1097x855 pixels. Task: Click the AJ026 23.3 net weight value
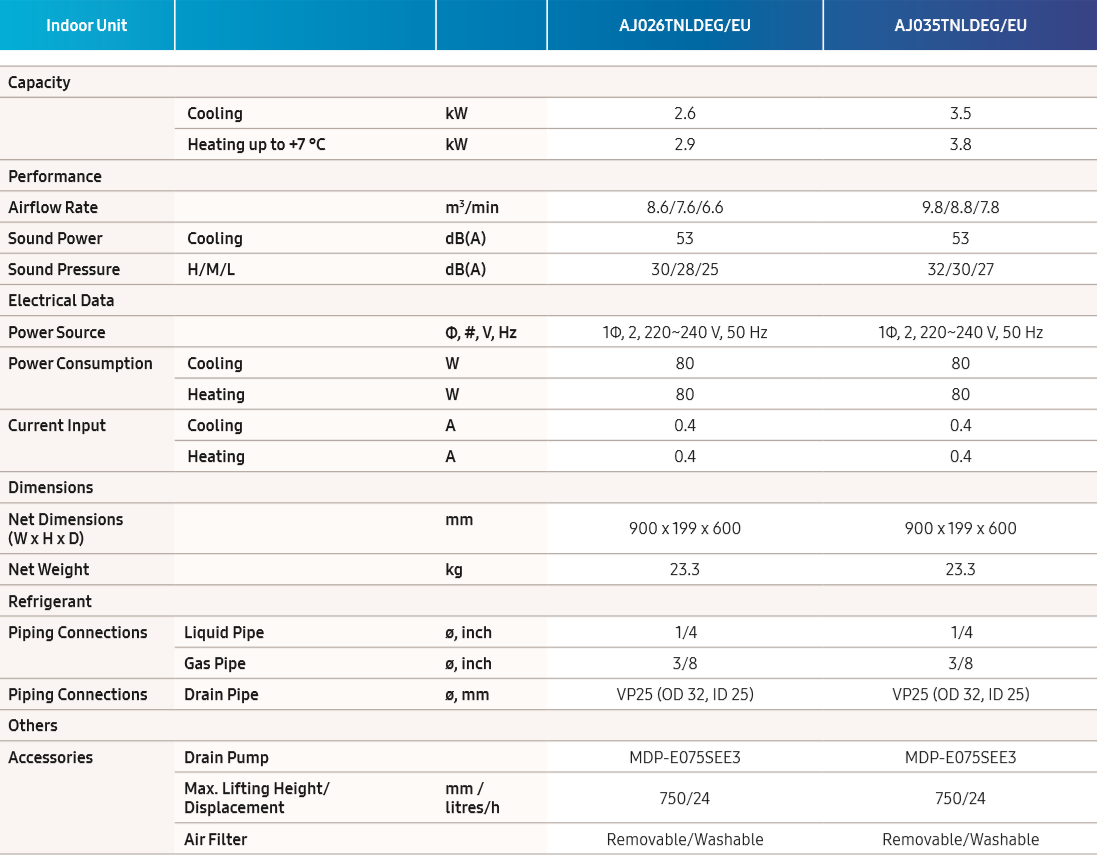685,570
